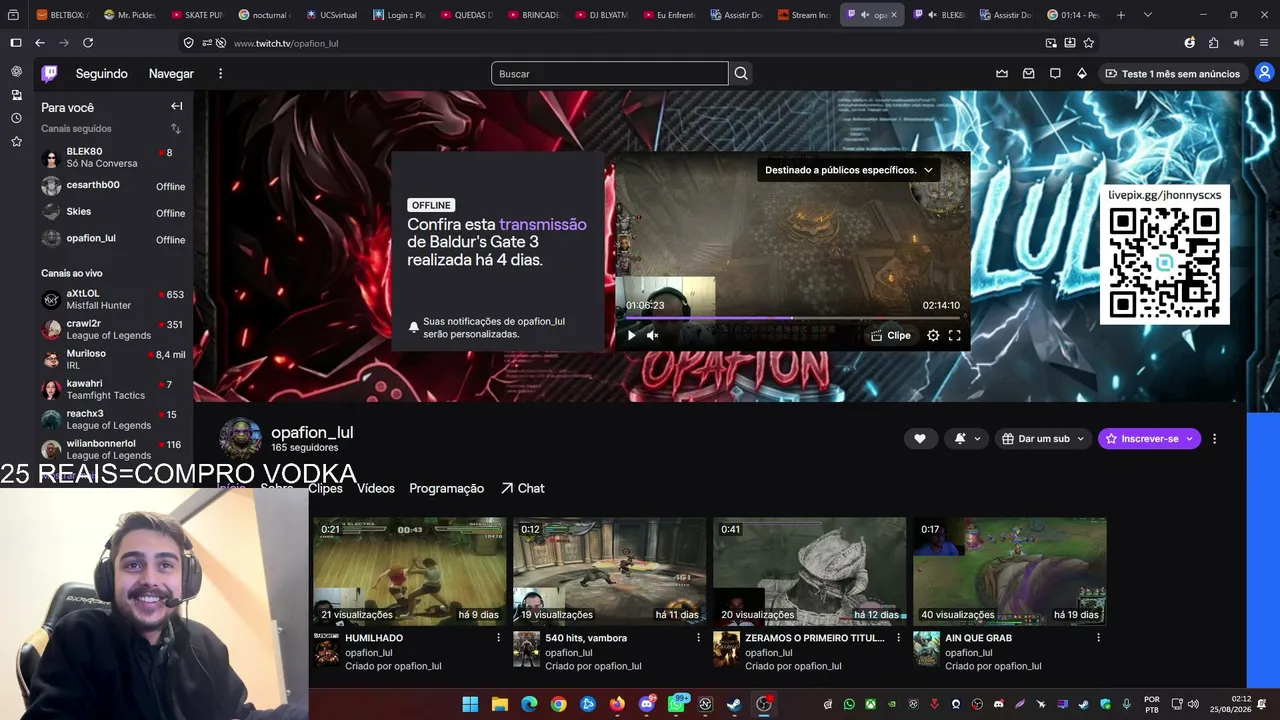This screenshot has height=720, width=1280.
Task: Open Skies channel in sidebar
Action: click(113, 212)
